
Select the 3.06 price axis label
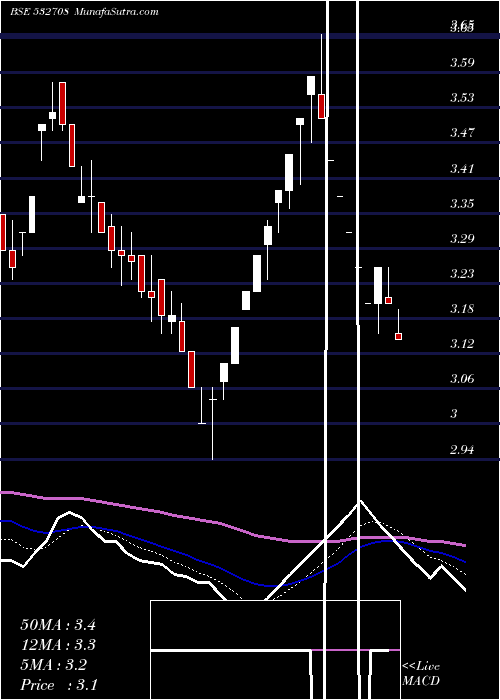[x=462, y=379]
